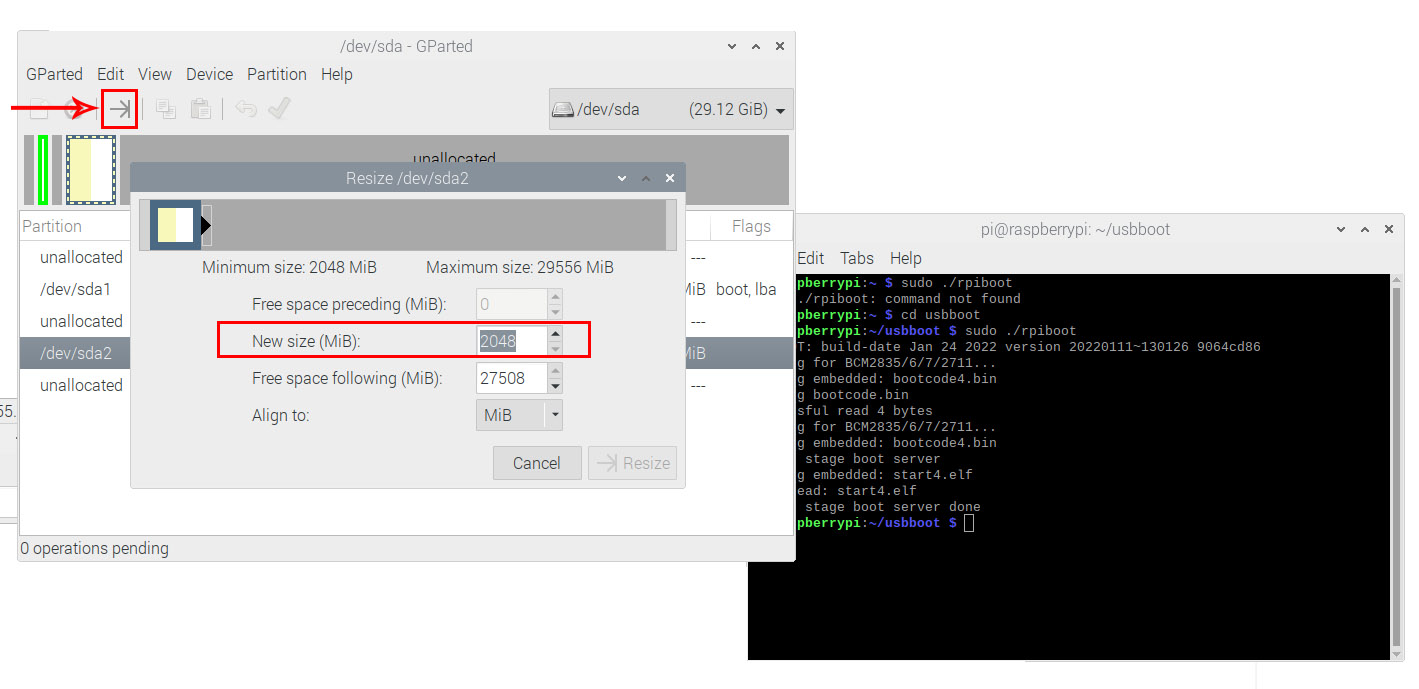Click the Copy partition toolbar icon
Screen dimensions: 1419x689
pyautogui.click(x=166, y=109)
